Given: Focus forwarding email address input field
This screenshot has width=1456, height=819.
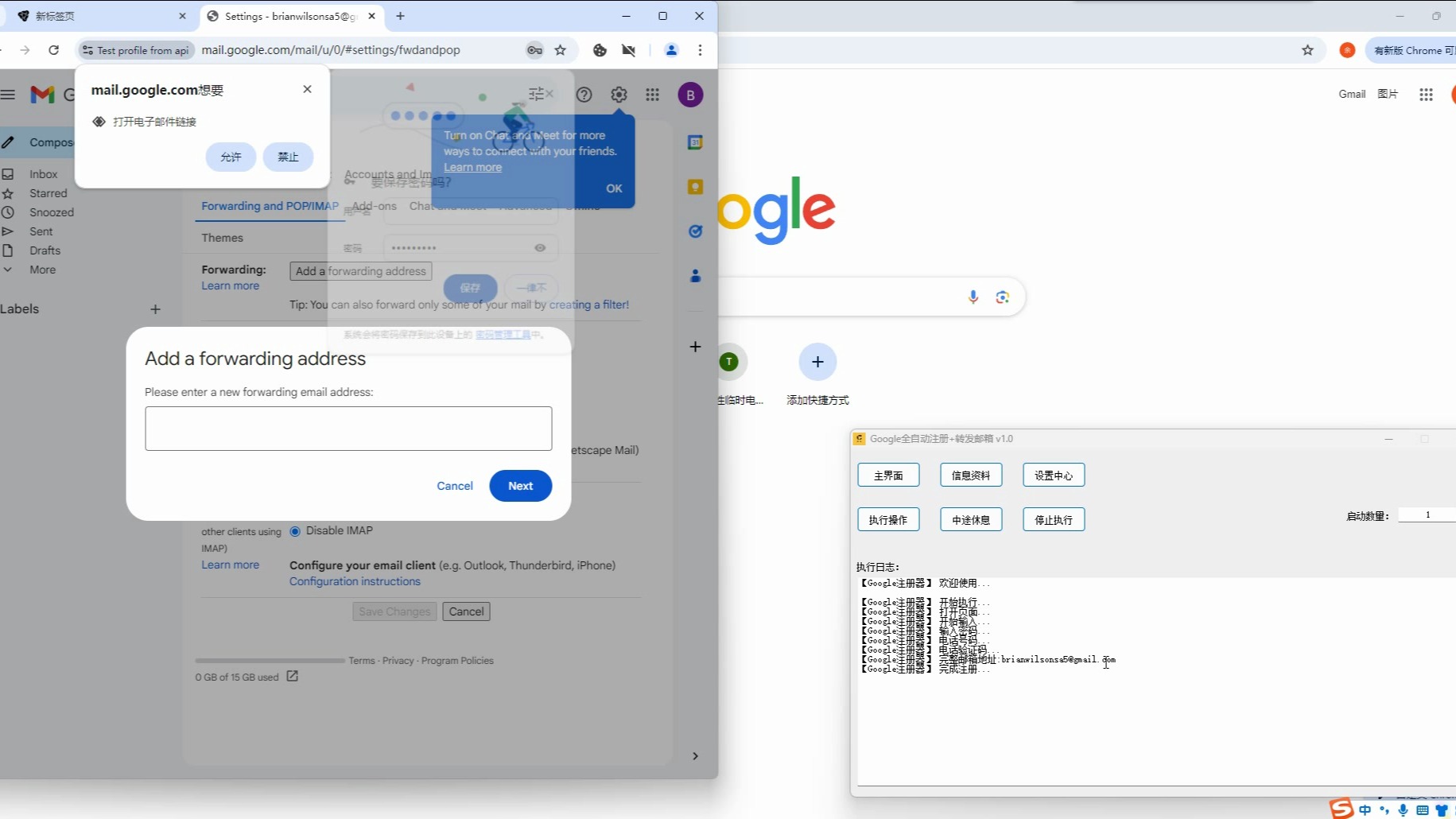Looking at the screenshot, I should coord(348,429).
